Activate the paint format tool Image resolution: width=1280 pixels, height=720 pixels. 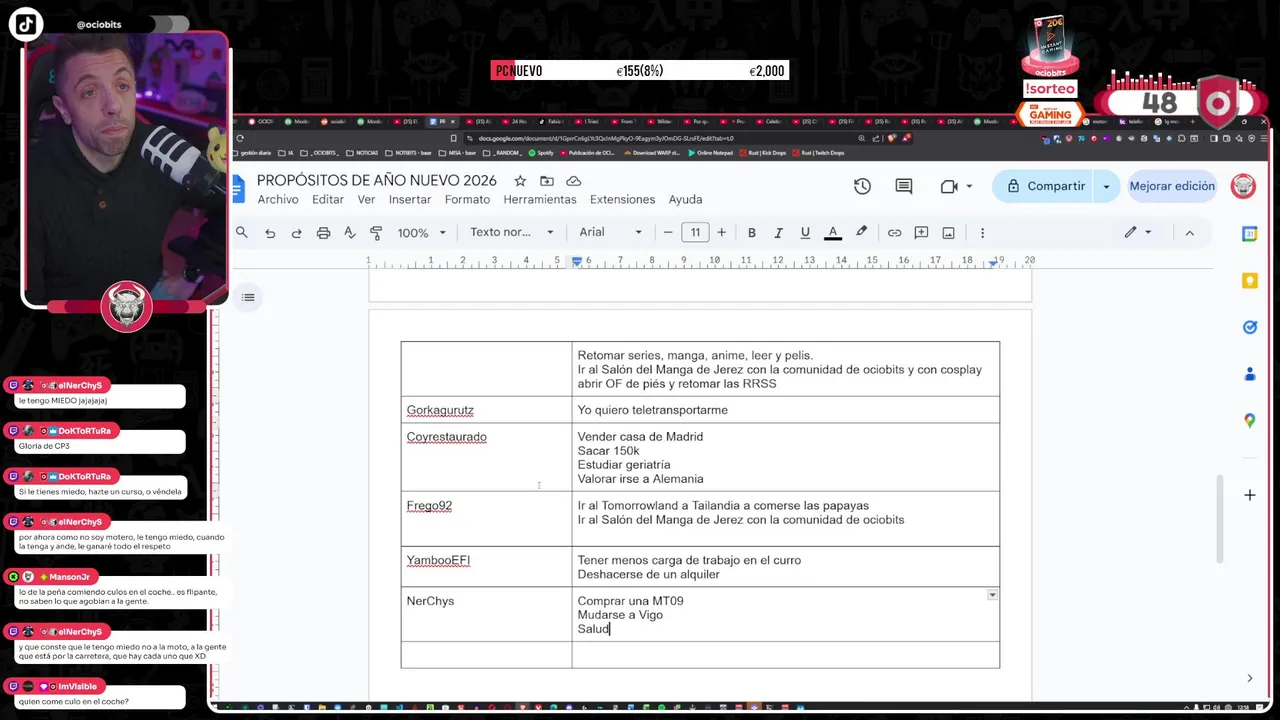376,233
